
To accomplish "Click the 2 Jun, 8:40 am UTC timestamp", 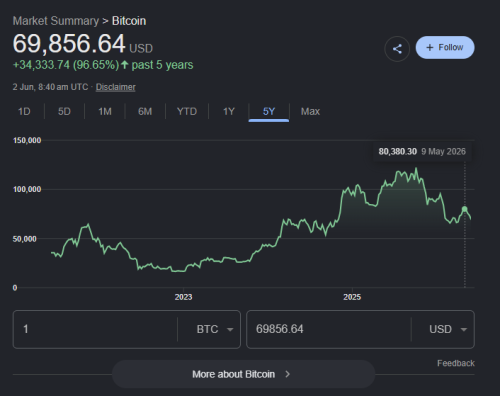I will pos(50,87).
